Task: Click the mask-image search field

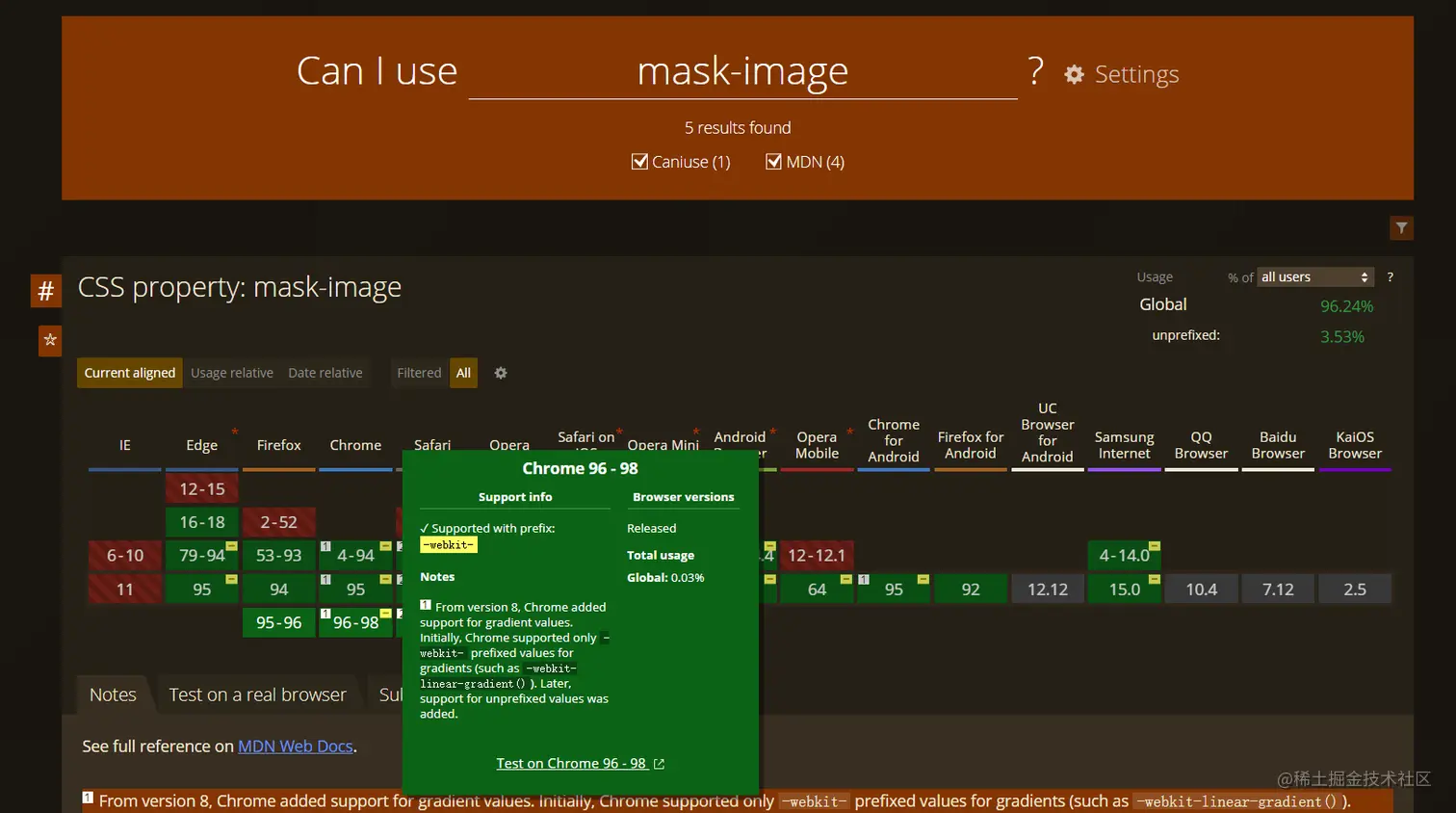Action: point(742,71)
